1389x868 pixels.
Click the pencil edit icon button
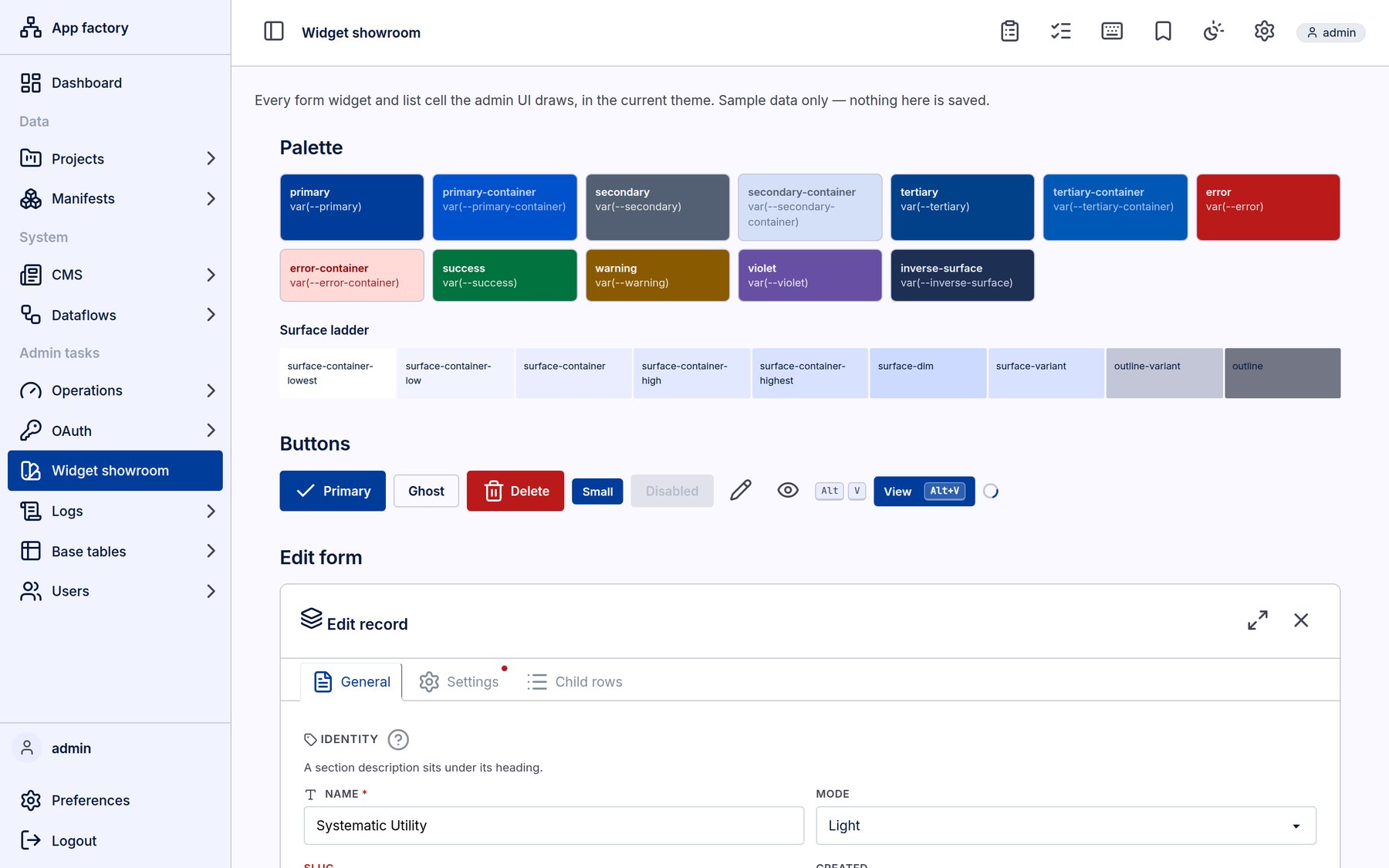pyautogui.click(x=741, y=491)
